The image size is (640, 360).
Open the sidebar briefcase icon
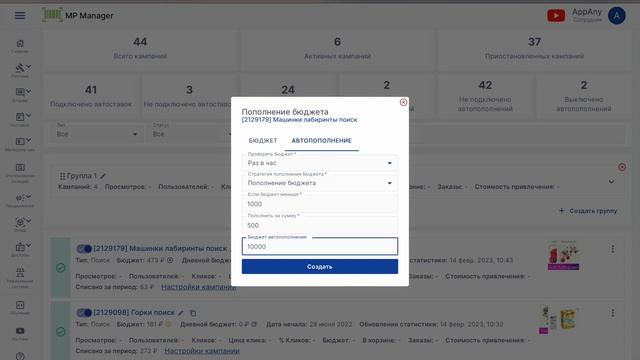tap(20, 247)
